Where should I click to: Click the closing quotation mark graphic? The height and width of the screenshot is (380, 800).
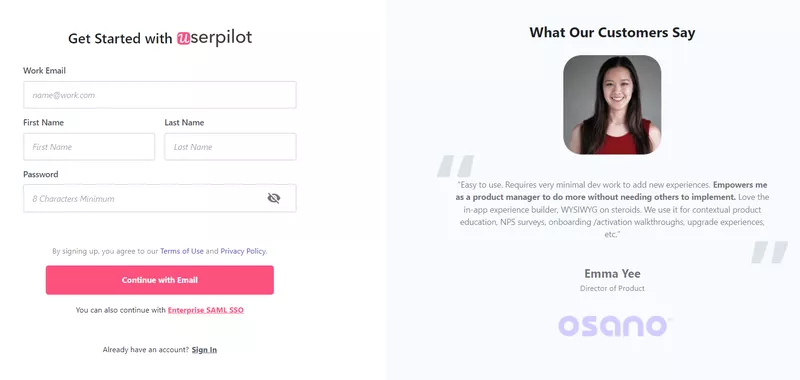click(x=769, y=252)
